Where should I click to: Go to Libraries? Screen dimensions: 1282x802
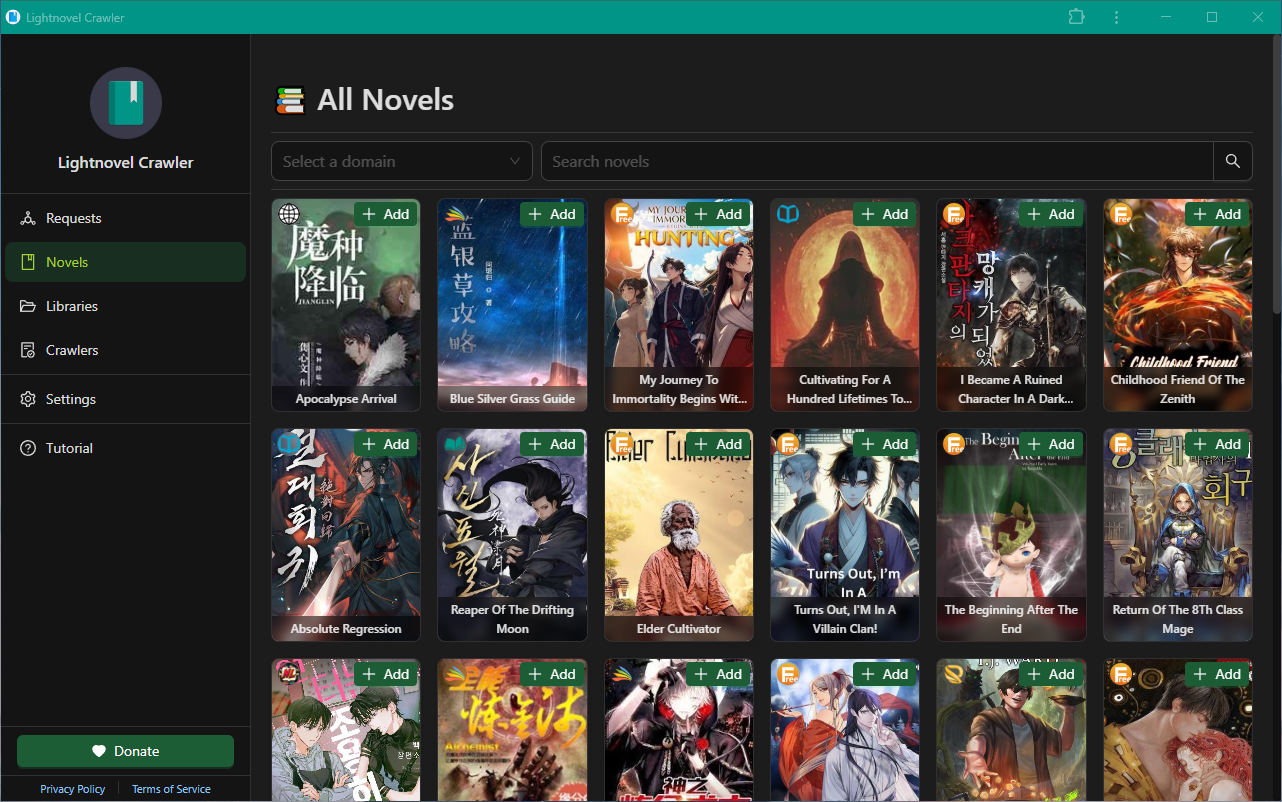(x=126, y=306)
